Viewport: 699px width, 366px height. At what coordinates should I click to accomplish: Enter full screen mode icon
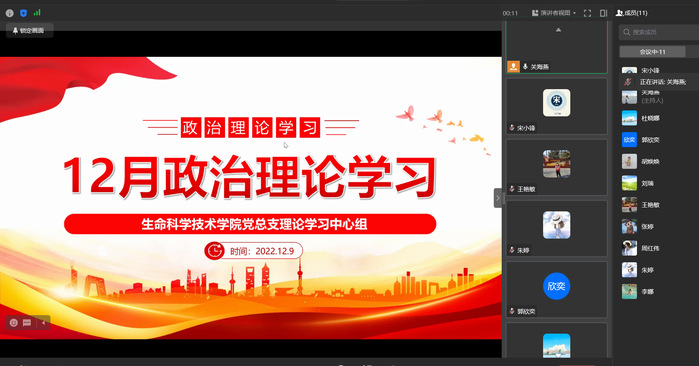point(587,13)
